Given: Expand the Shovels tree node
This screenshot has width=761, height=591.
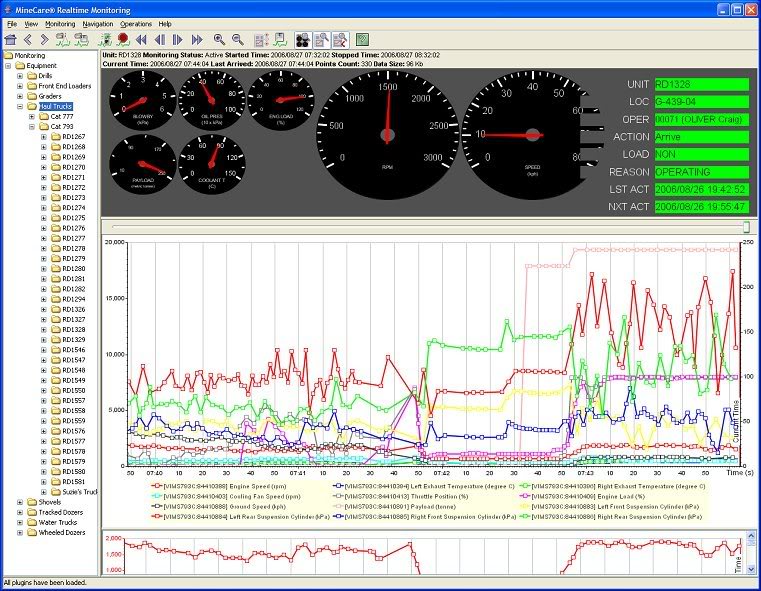Looking at the screenshot, I should pos(21,502).
